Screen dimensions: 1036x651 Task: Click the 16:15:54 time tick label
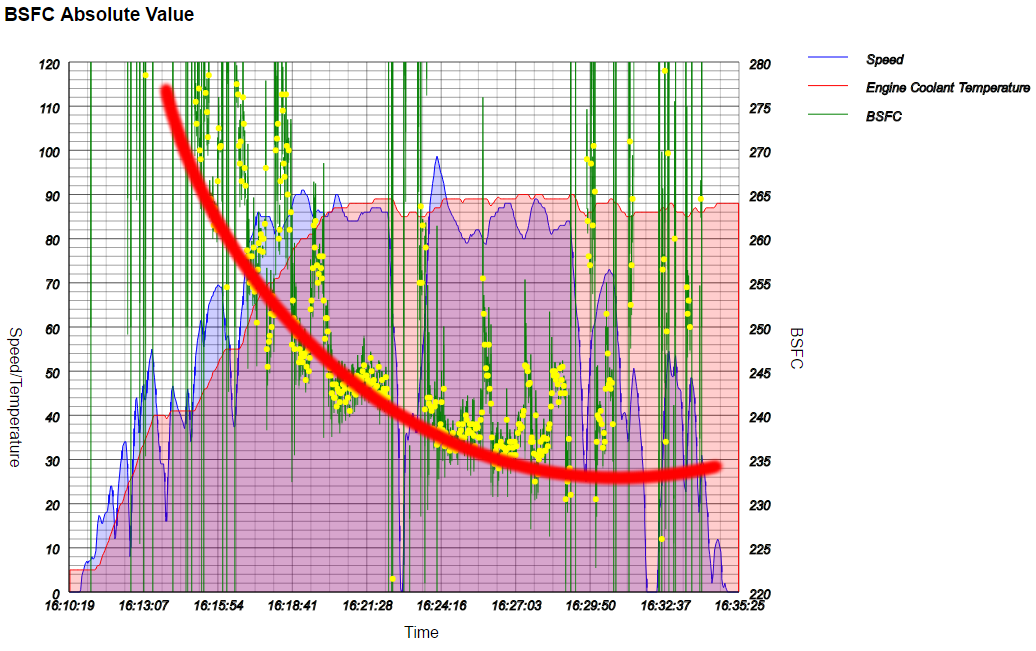[x=218, y=605]
